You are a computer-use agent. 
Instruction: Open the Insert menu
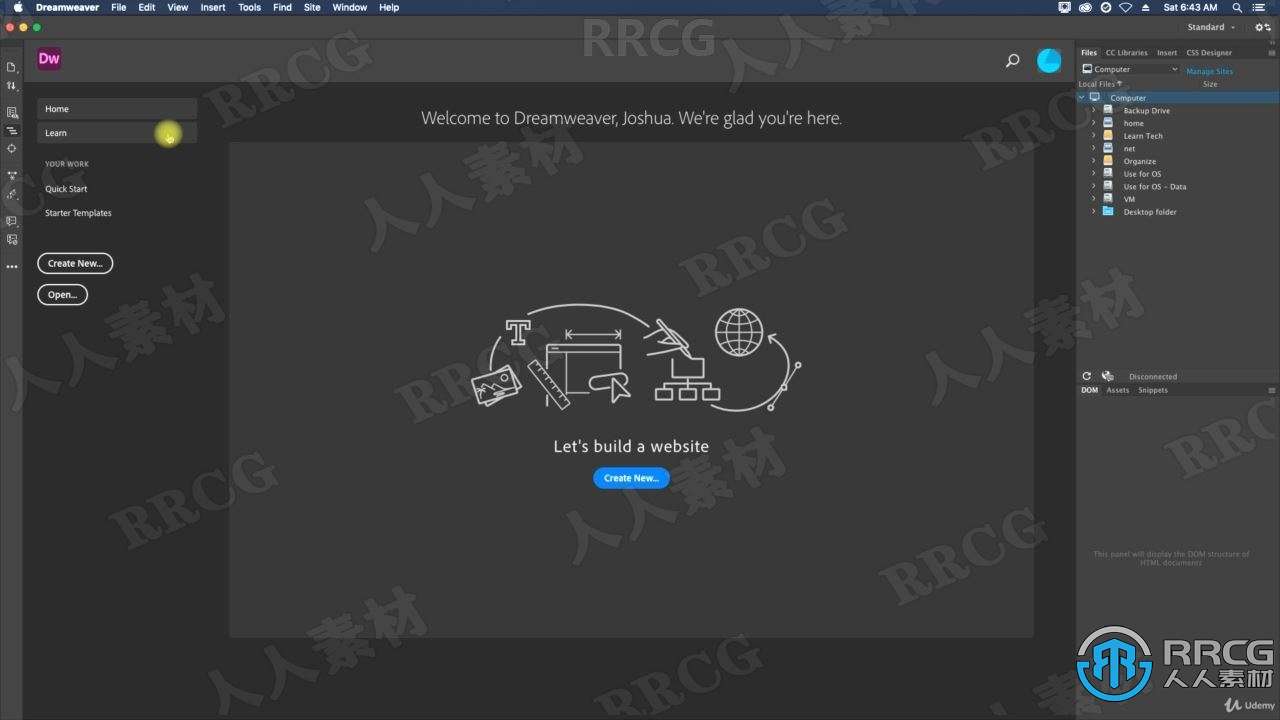tap(213, 7)
